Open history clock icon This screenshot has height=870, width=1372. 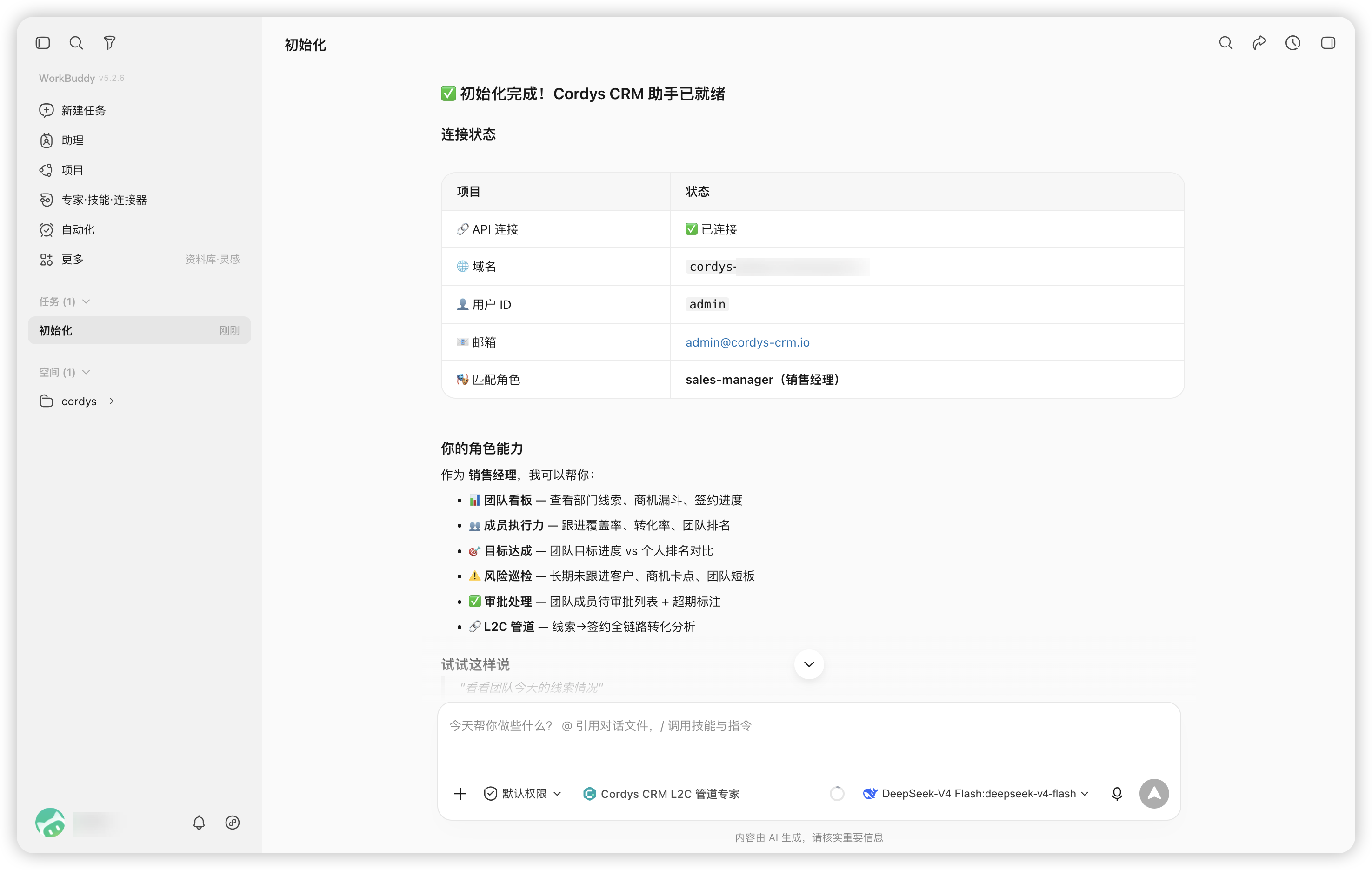point(1293,43)
